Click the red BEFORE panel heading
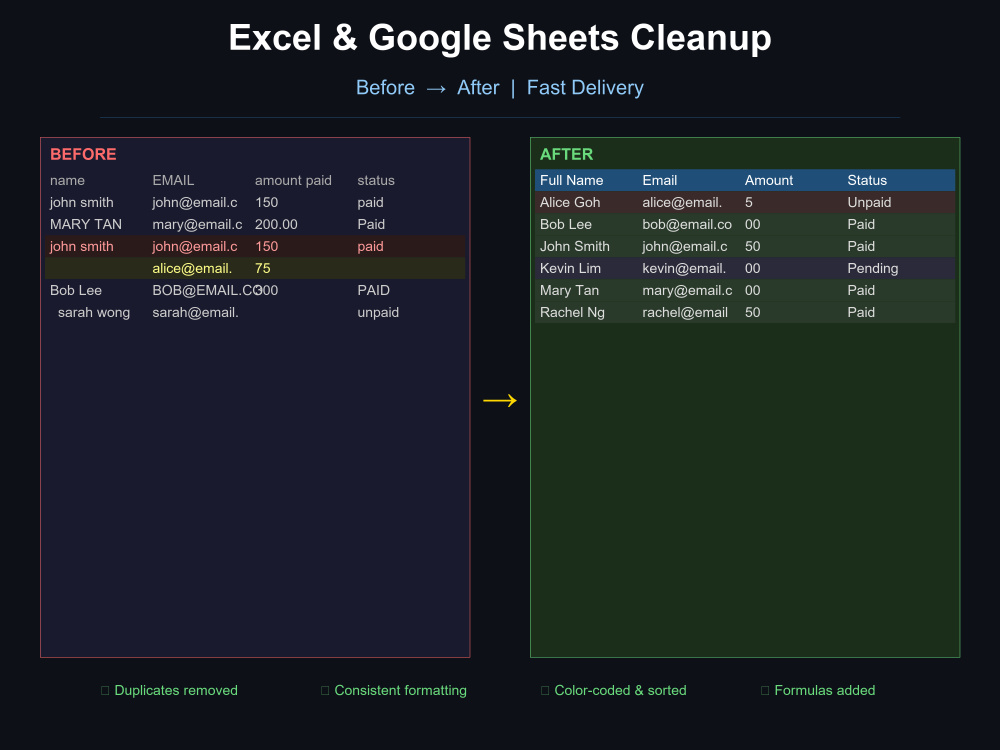This screenshot has width=1000, height=750. pos(84,154)
